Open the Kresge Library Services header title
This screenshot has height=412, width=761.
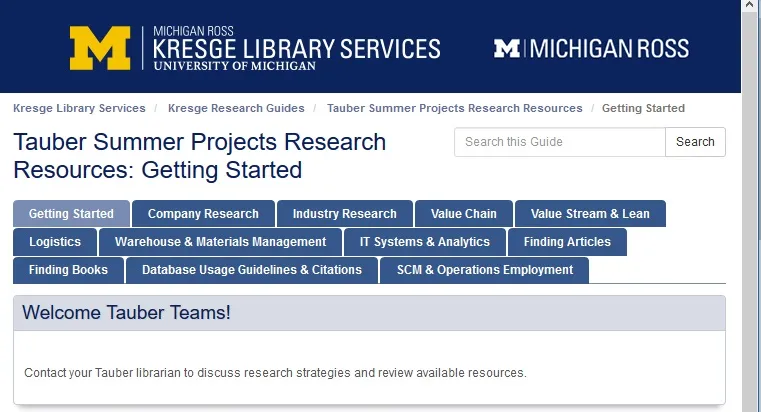[297, 49]
